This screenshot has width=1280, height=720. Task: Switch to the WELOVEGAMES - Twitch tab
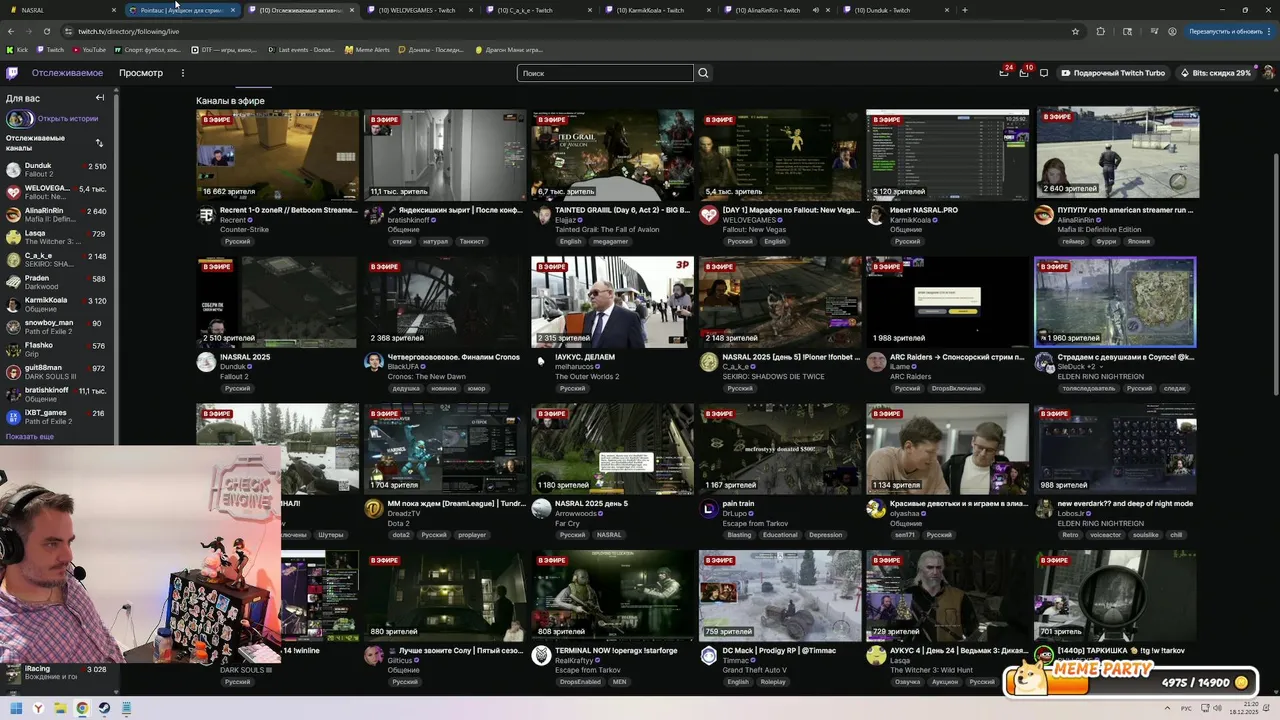[418, 10]
